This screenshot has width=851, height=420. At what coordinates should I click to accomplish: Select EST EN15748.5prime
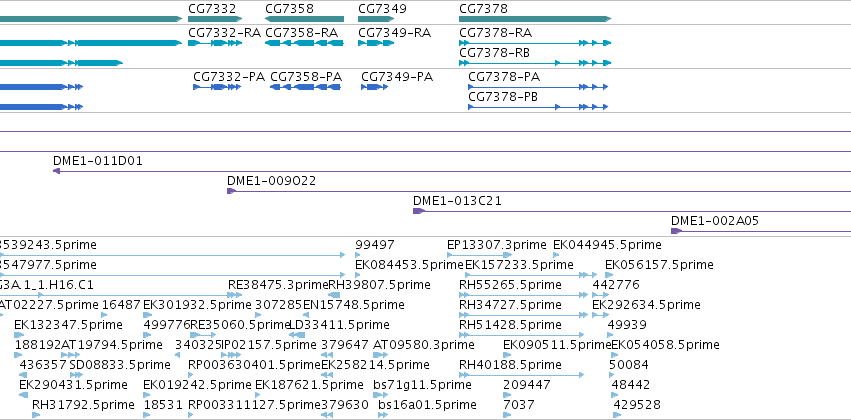[x=353, y=305]
